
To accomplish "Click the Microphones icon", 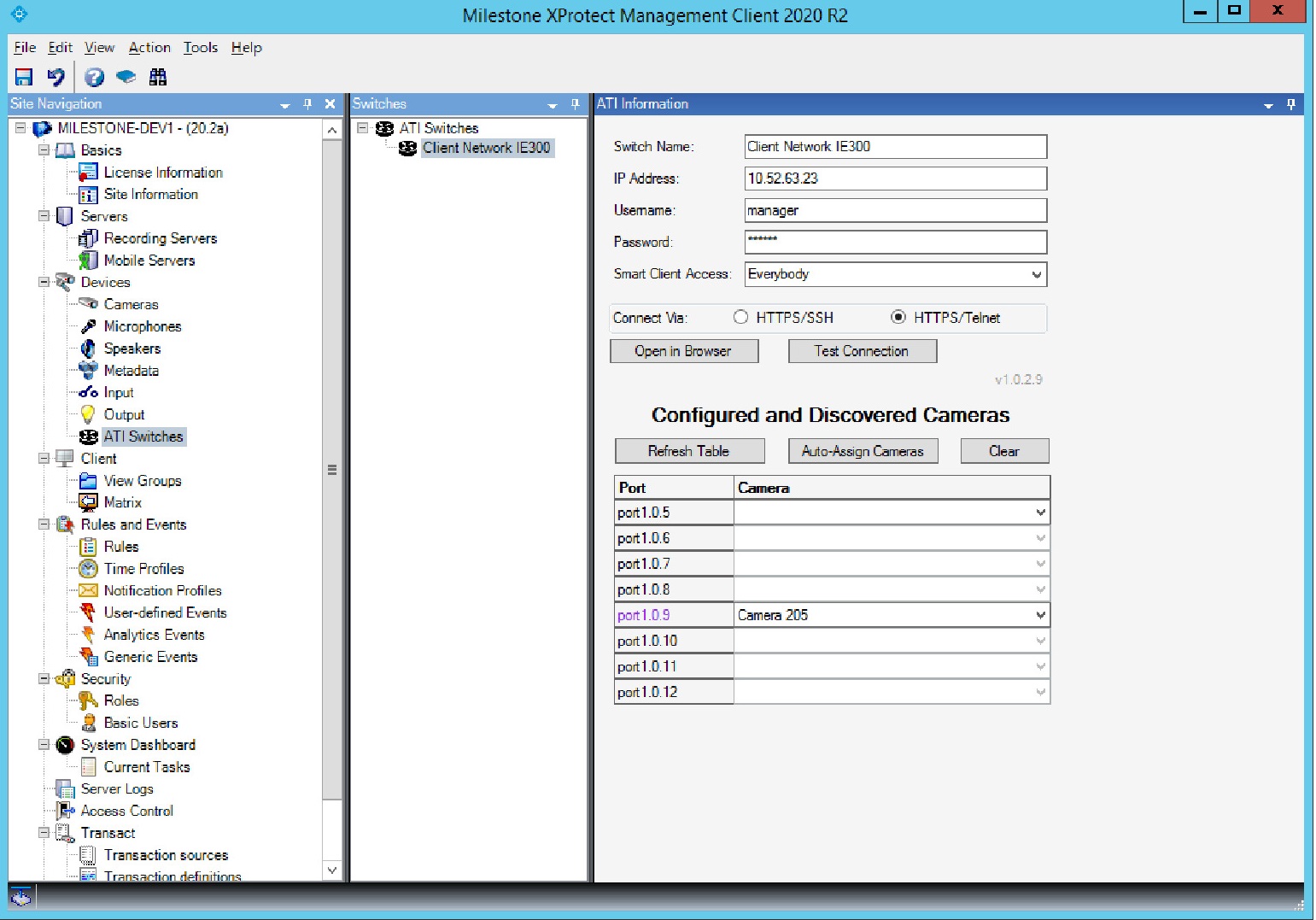I will [88, 326].
